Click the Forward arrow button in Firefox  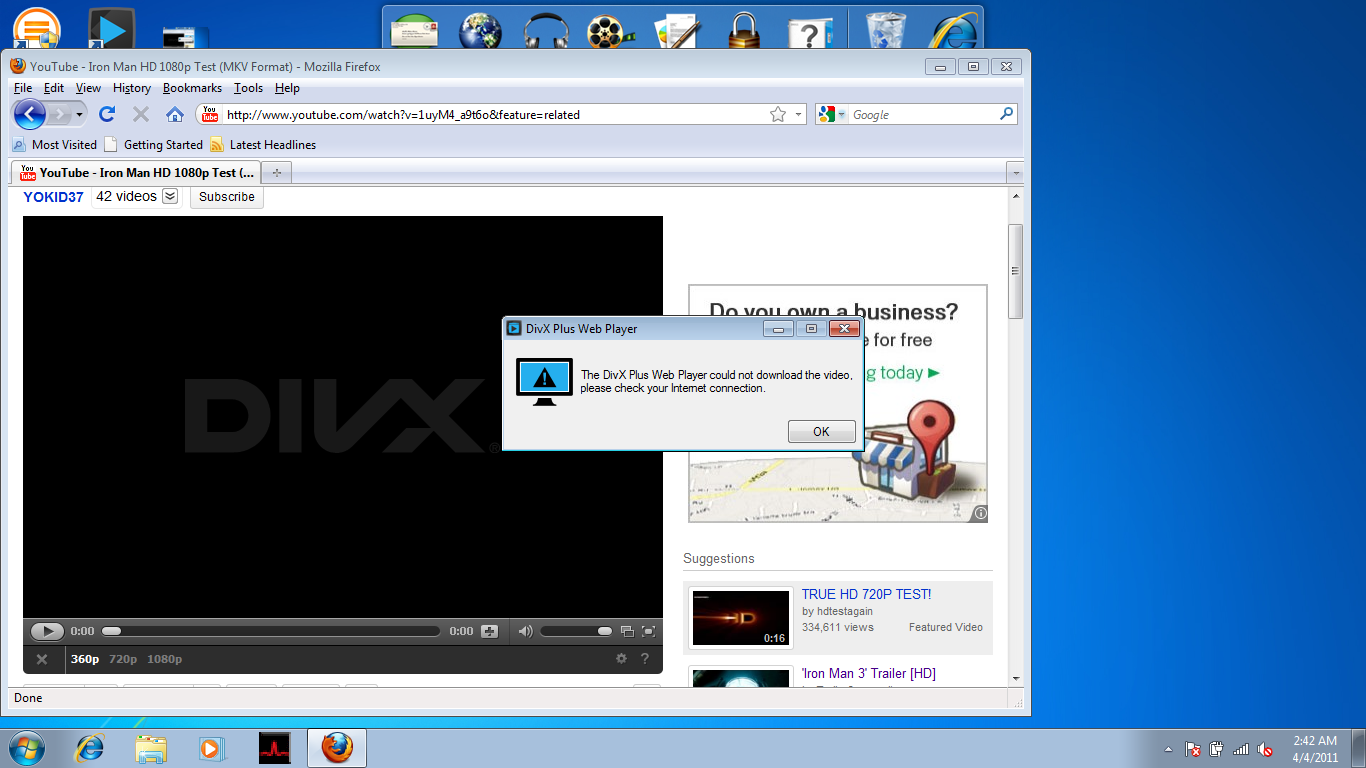[60, 114]
